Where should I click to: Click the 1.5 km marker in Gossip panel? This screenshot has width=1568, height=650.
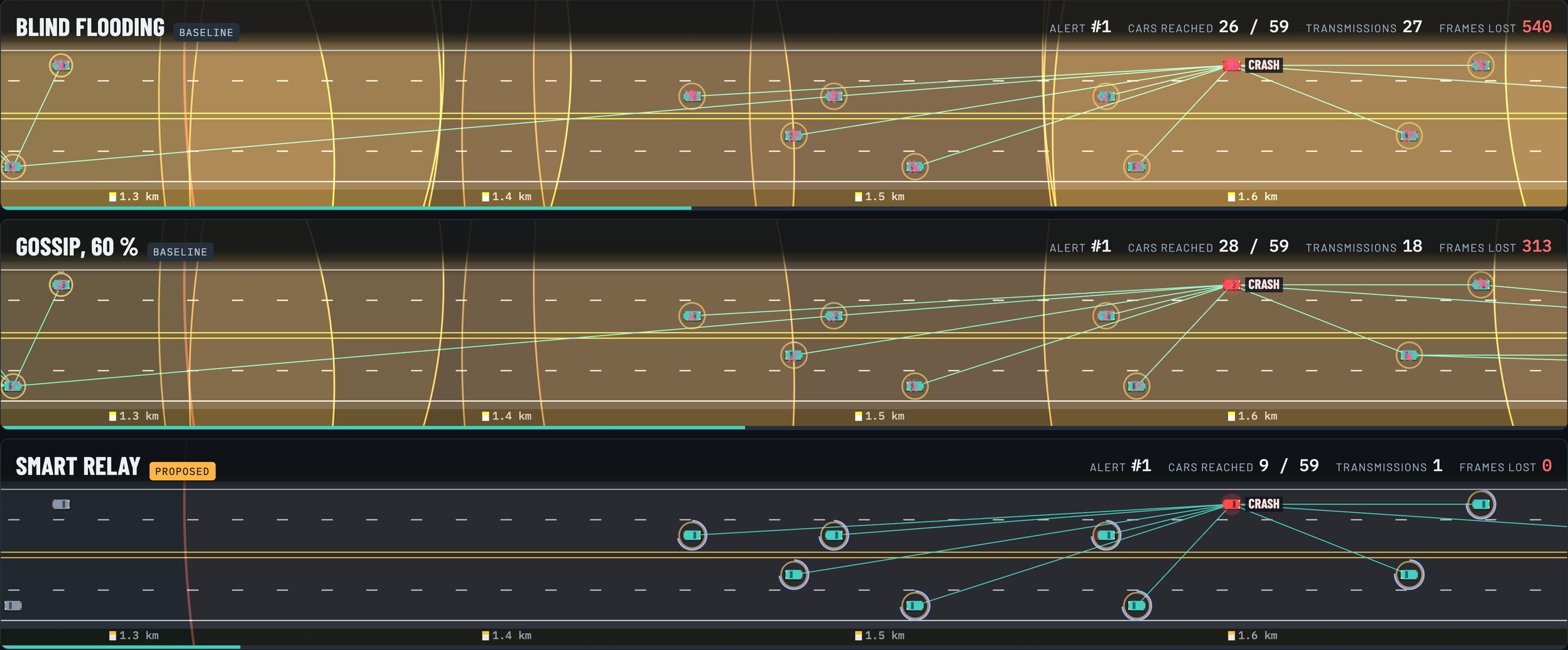point(879,416)
